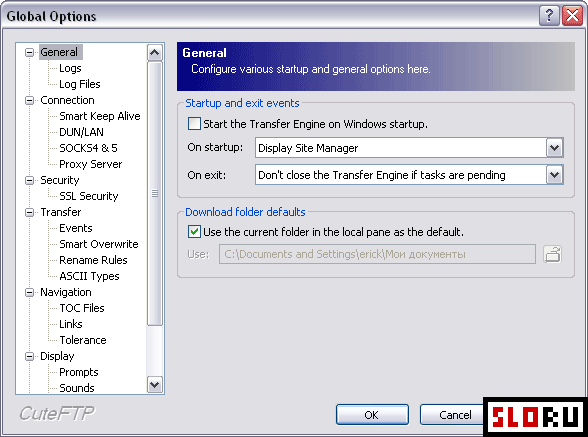Image resolution: width=588 pixels, height=437 pixels.
Task: Enable Start the Transfer Engine on Windows startup
Action: (x=194, y=124)
